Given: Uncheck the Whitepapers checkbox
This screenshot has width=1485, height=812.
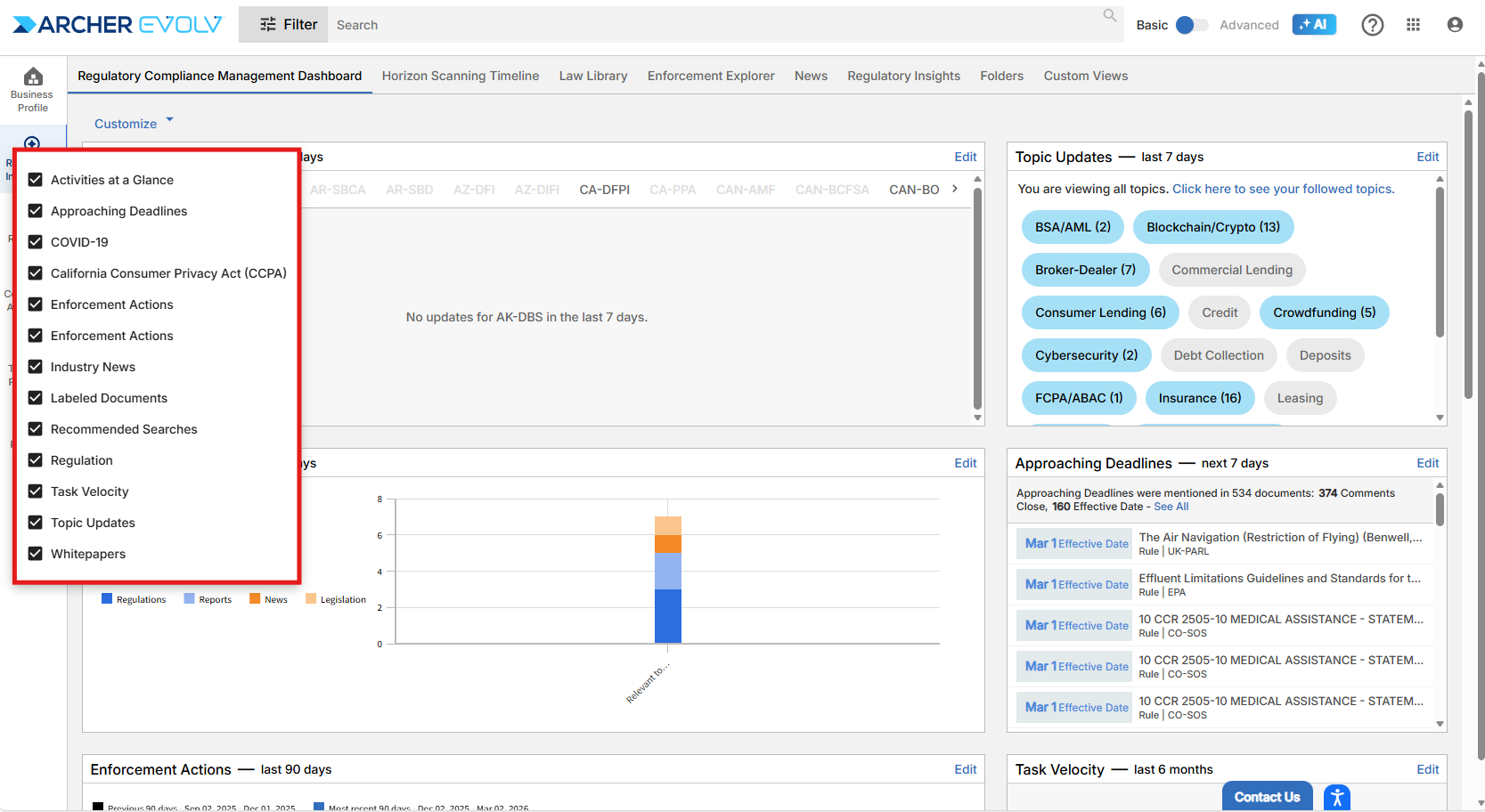Looking at the screenshot, I should pos(36,554).
